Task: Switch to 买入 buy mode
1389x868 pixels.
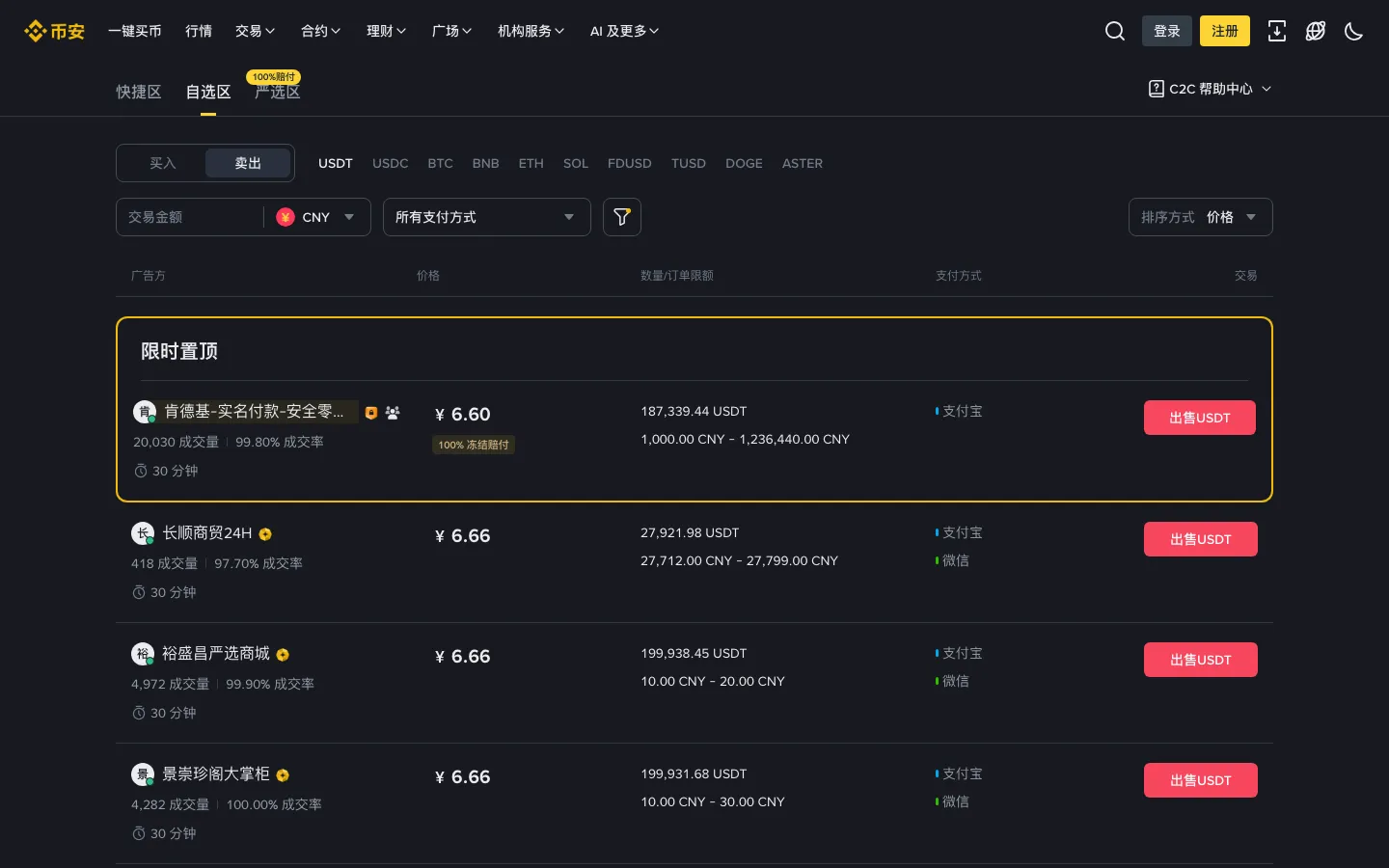Action: tap(162, 163)
